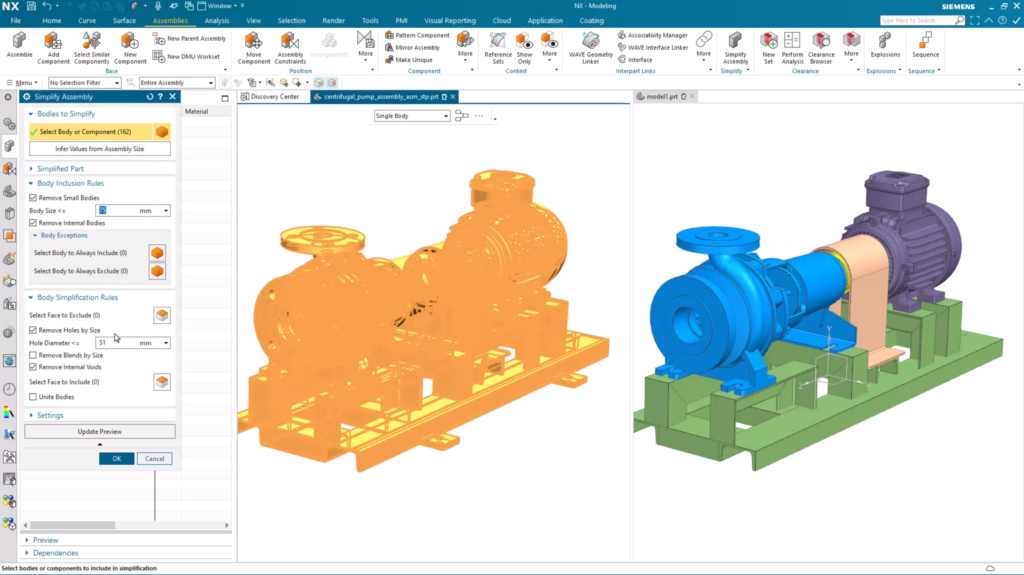This screenshot has width=1024, height=575.
Task: Enable the Remove Blends by Size checkbox
Action: (33, 355)
